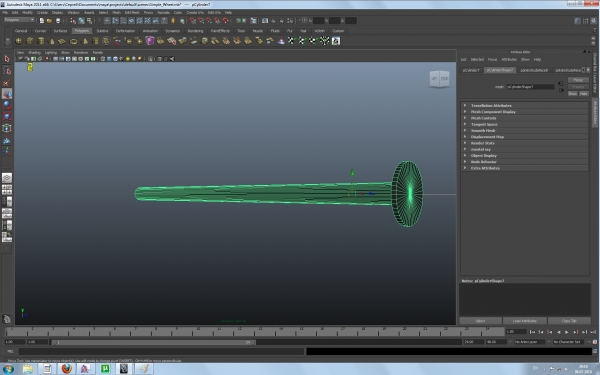Create a polygon cylinder from shelf
Screen dimensions: 600x375
click(x=41, y=41)
